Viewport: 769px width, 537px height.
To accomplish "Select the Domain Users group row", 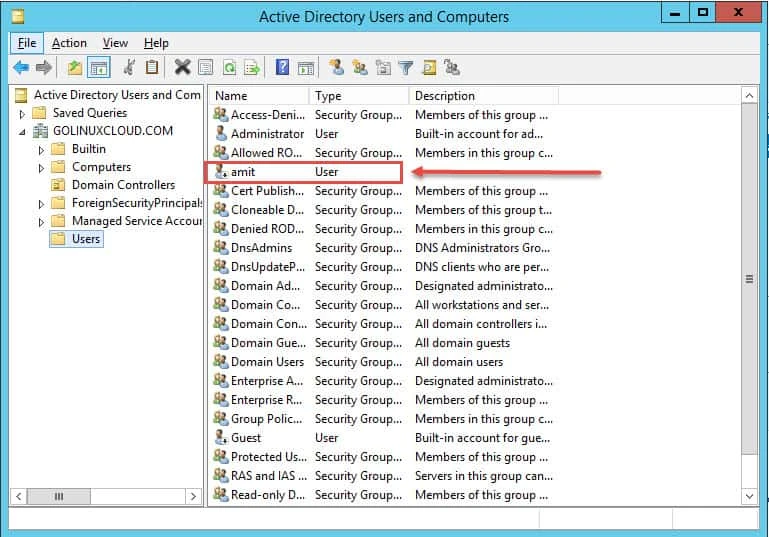I will pos(384,362).
